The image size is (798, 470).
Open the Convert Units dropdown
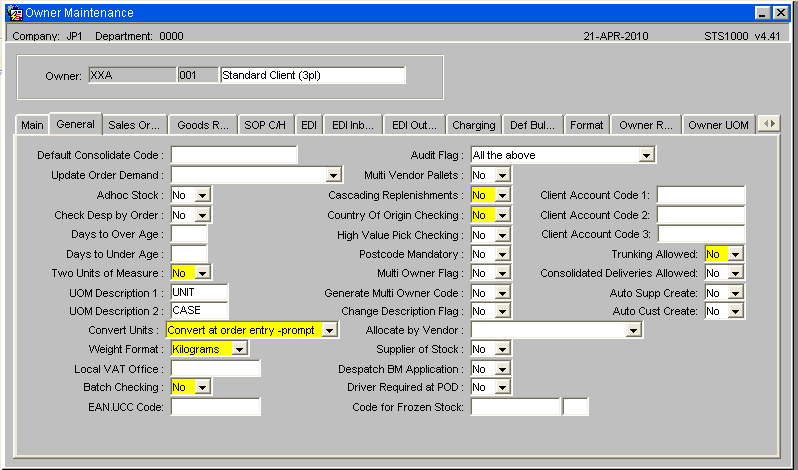(x=330, y=331)
